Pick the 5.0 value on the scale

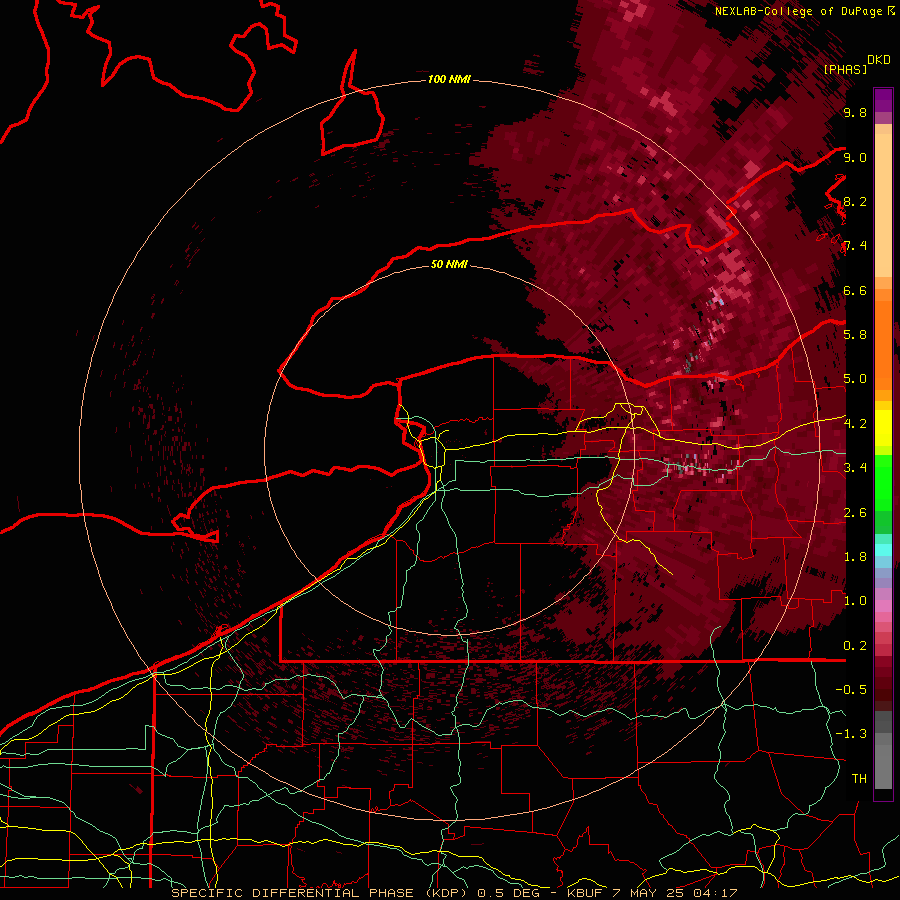point(855,379)
